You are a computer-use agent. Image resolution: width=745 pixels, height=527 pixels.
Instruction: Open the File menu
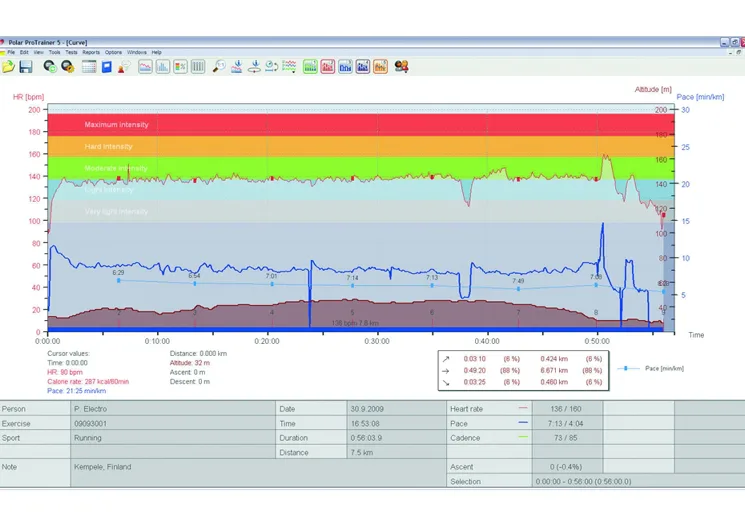[x=12, y=52]
